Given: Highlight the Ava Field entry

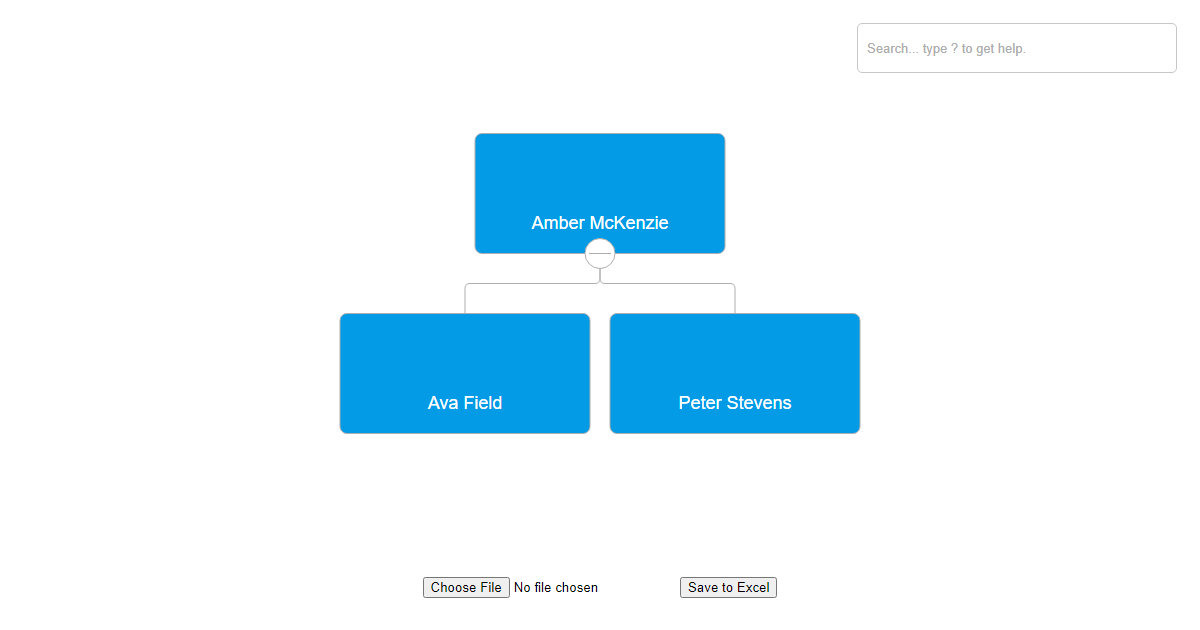Looking at the screenshot, I should tap(464, 373).
